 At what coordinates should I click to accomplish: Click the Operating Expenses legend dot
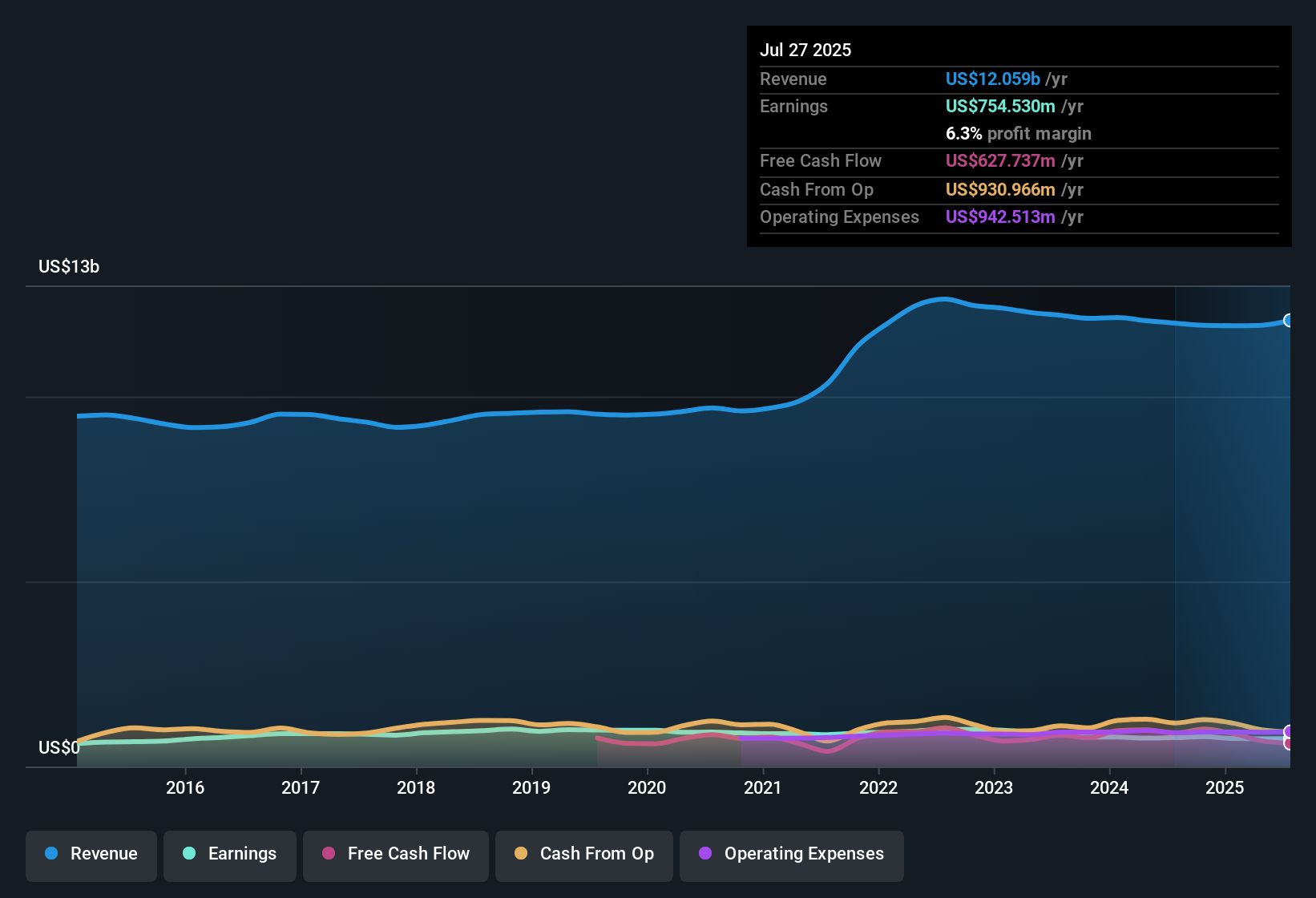click(705, 855)
